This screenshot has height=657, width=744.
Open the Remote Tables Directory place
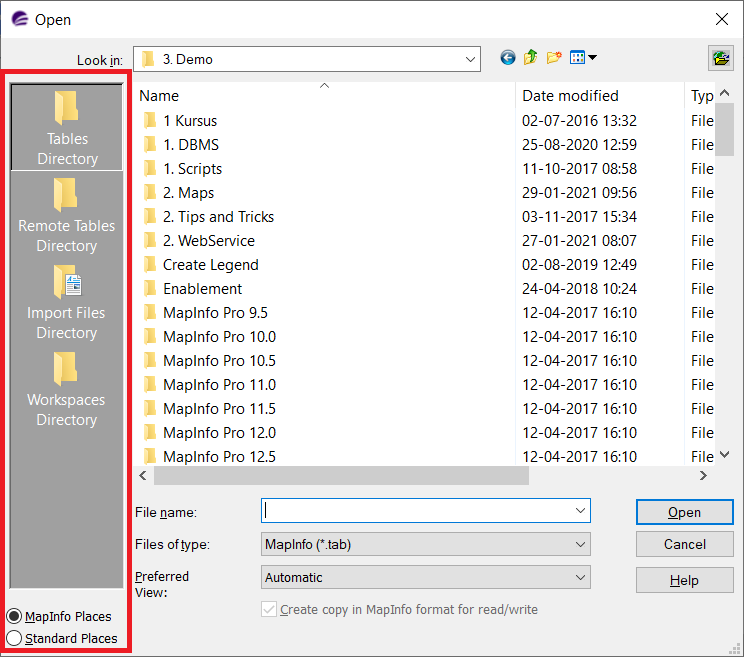pos(67,214)
